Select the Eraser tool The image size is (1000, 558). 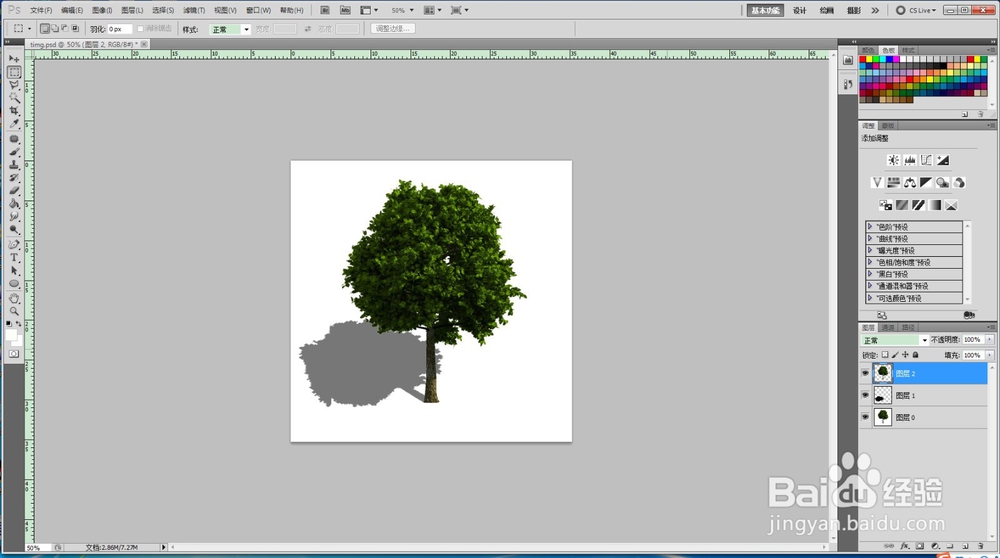pyautogui.click(x=14, y=191)
